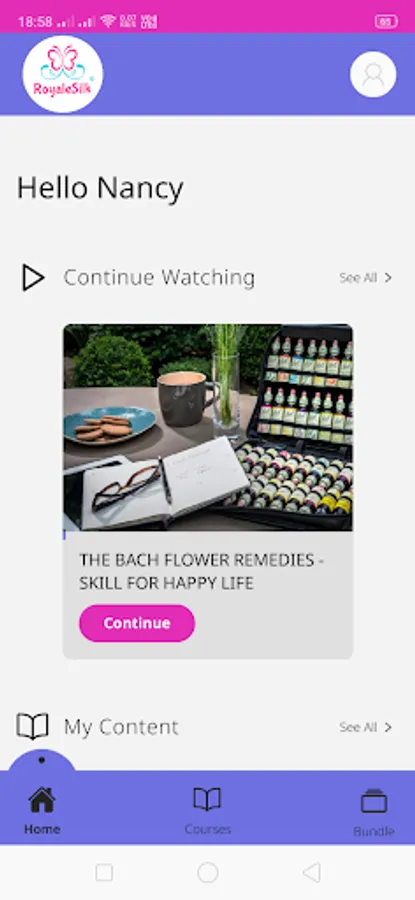The image size is (415, 900).
Task: Select the Home house icon
Action: click(42, 800)
